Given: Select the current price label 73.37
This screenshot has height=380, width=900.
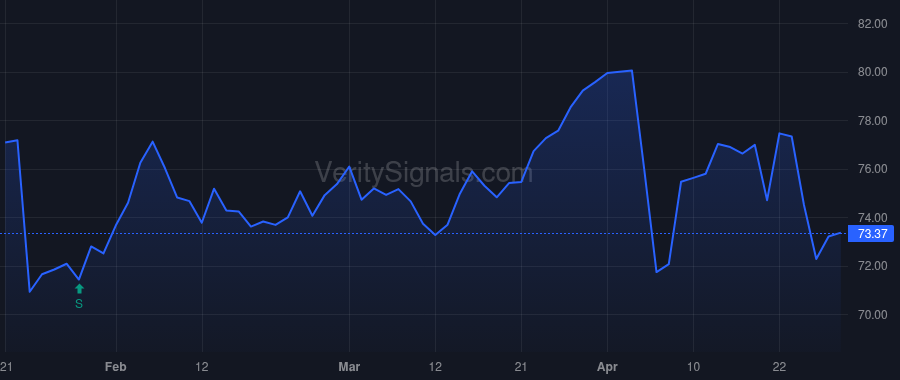Looking at the screenshot, I should tap(871, 234).
